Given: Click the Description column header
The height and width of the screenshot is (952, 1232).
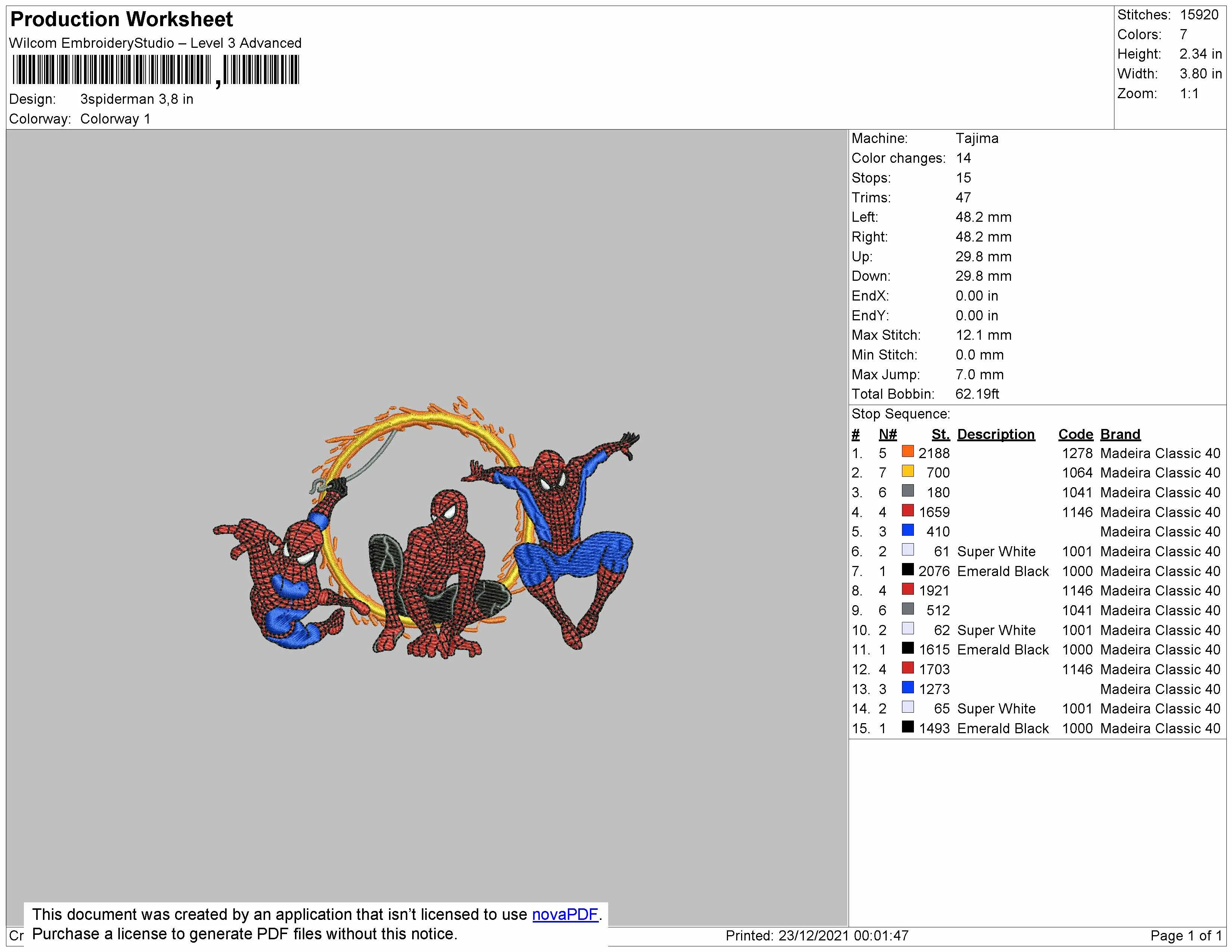Looking at the screenshot, I should [x=996, y=434].
